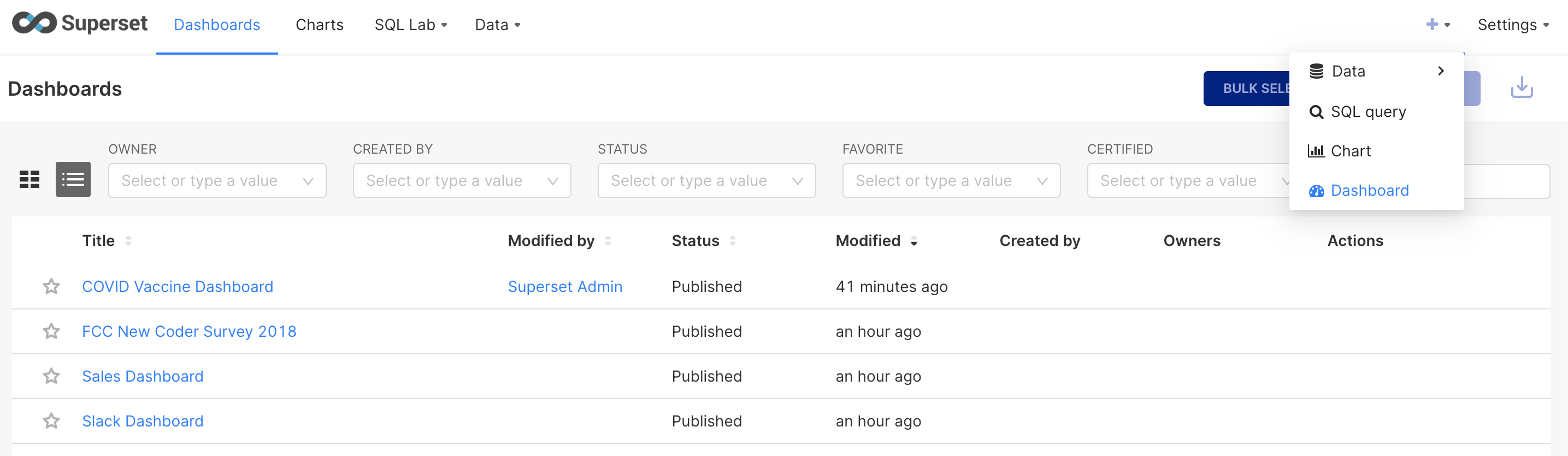Open Sales Dashboard link
The width and height of the screenshot is (1568, 456).
[143, 376]
